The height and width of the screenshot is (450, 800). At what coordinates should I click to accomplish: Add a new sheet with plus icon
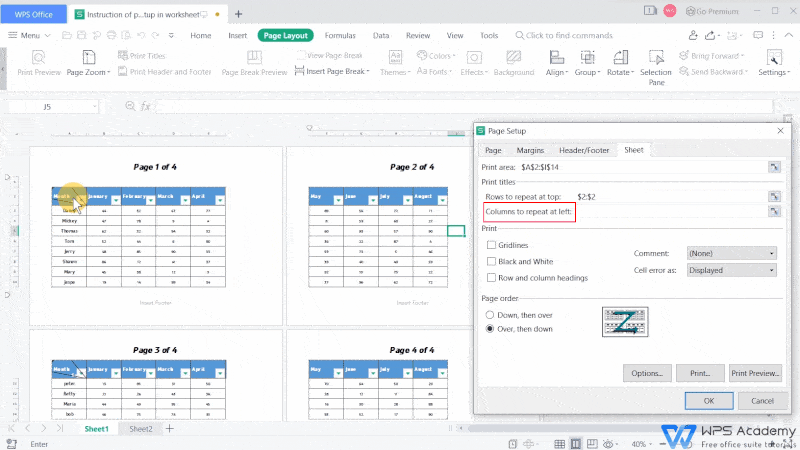170,429
